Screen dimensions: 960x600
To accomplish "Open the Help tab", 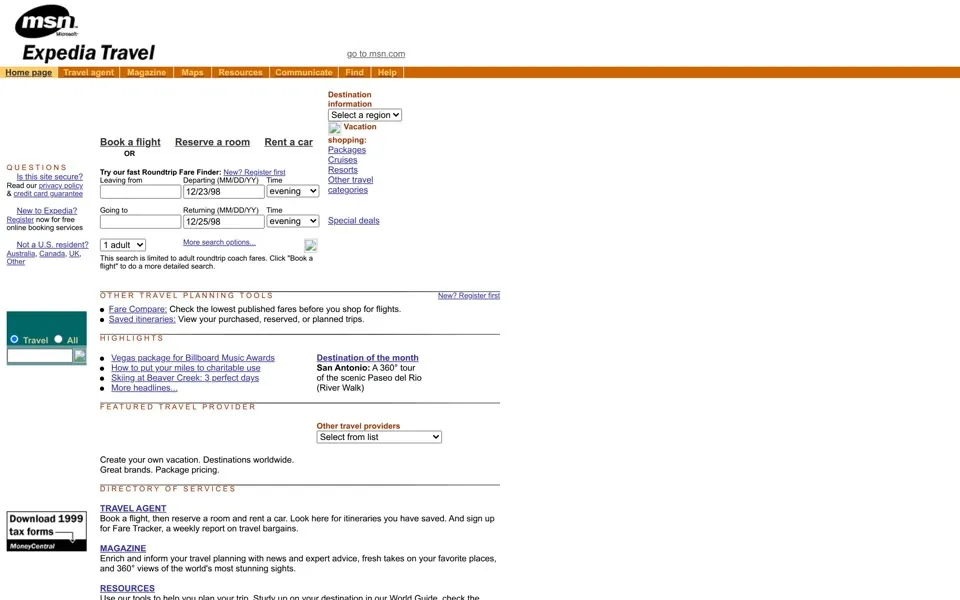I will coord(387,72).
